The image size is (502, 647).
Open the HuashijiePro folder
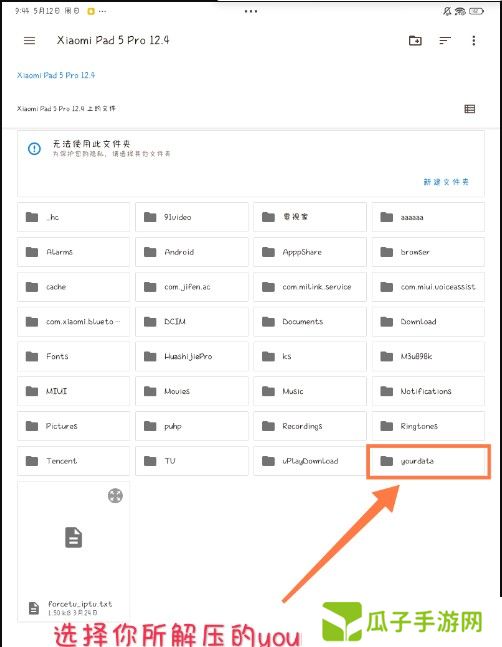pyautogui.click(x=192, y=356)
